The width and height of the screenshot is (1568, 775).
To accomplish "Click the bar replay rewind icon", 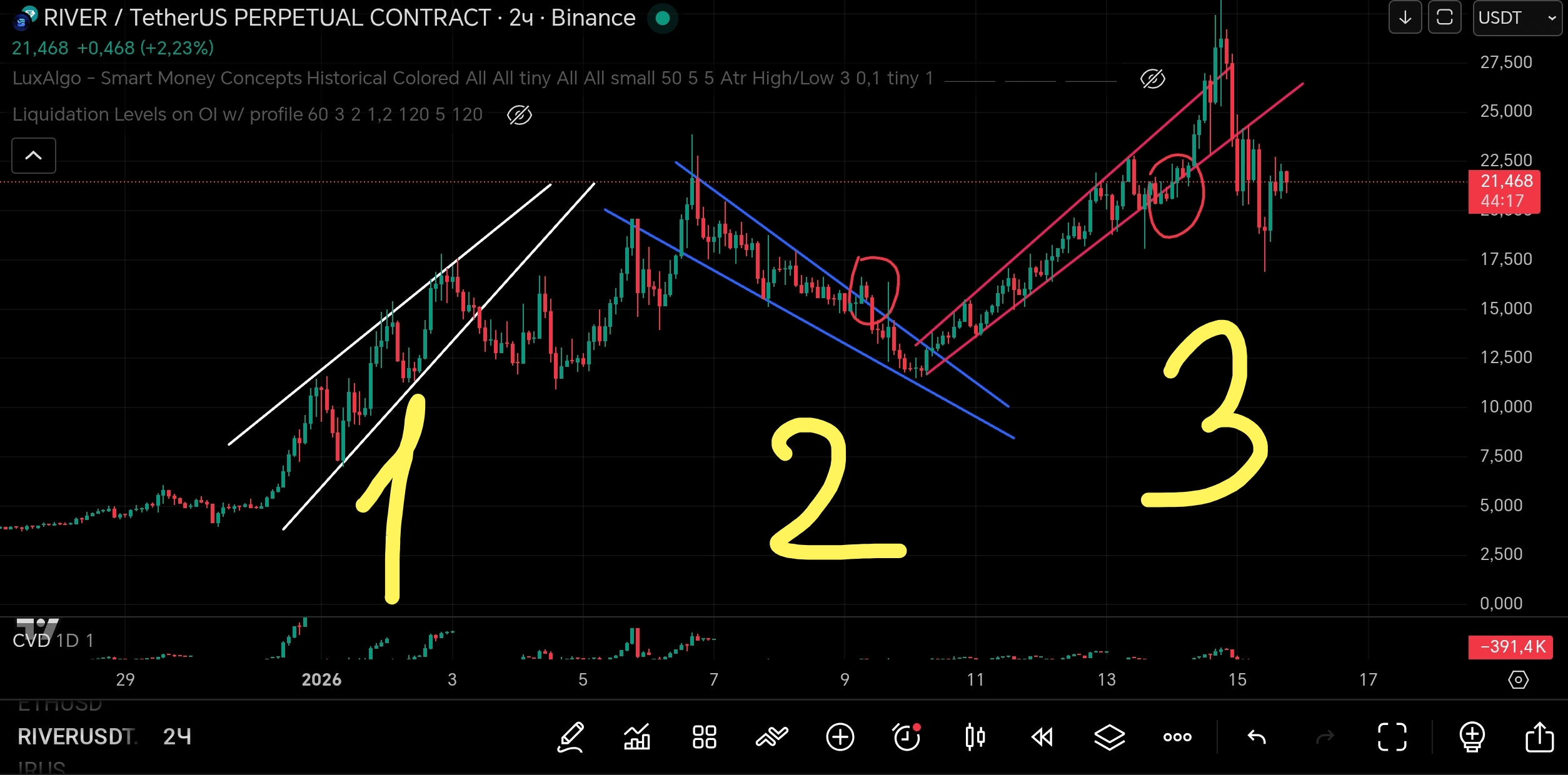I will click(1042, 737).
